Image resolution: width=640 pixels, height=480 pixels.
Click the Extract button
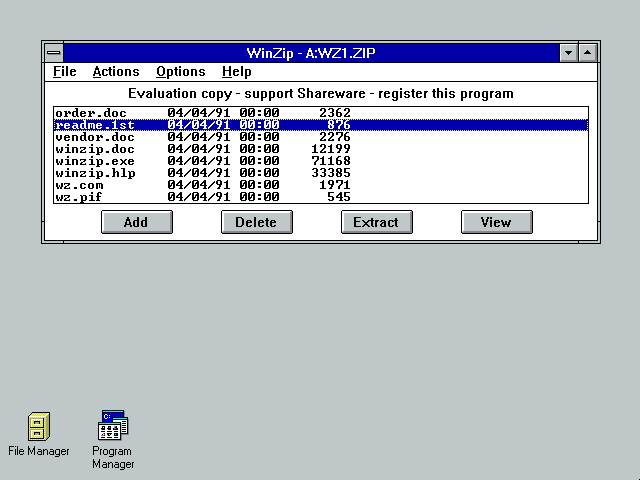(377, 222)
